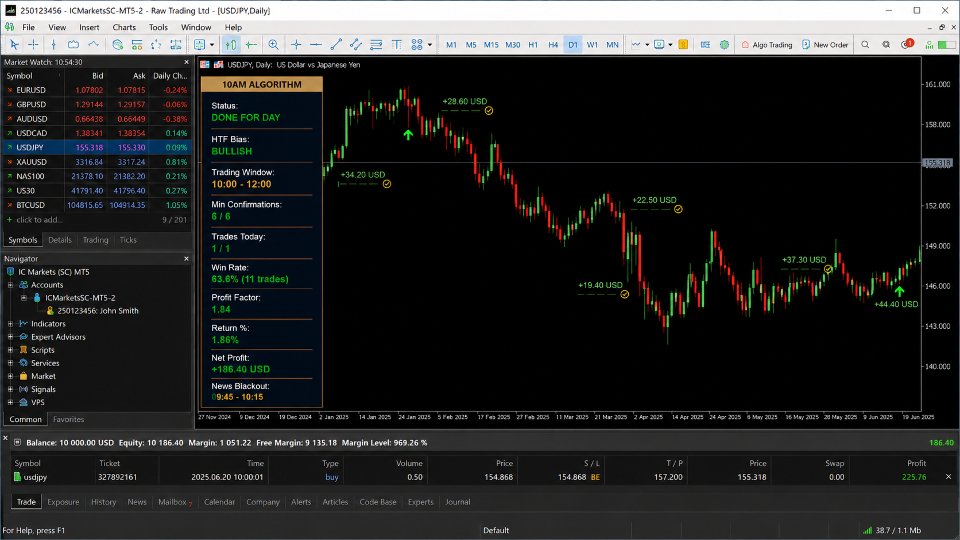
Task: Select the Fibonacci retracement tool
Action: point(376,45)
